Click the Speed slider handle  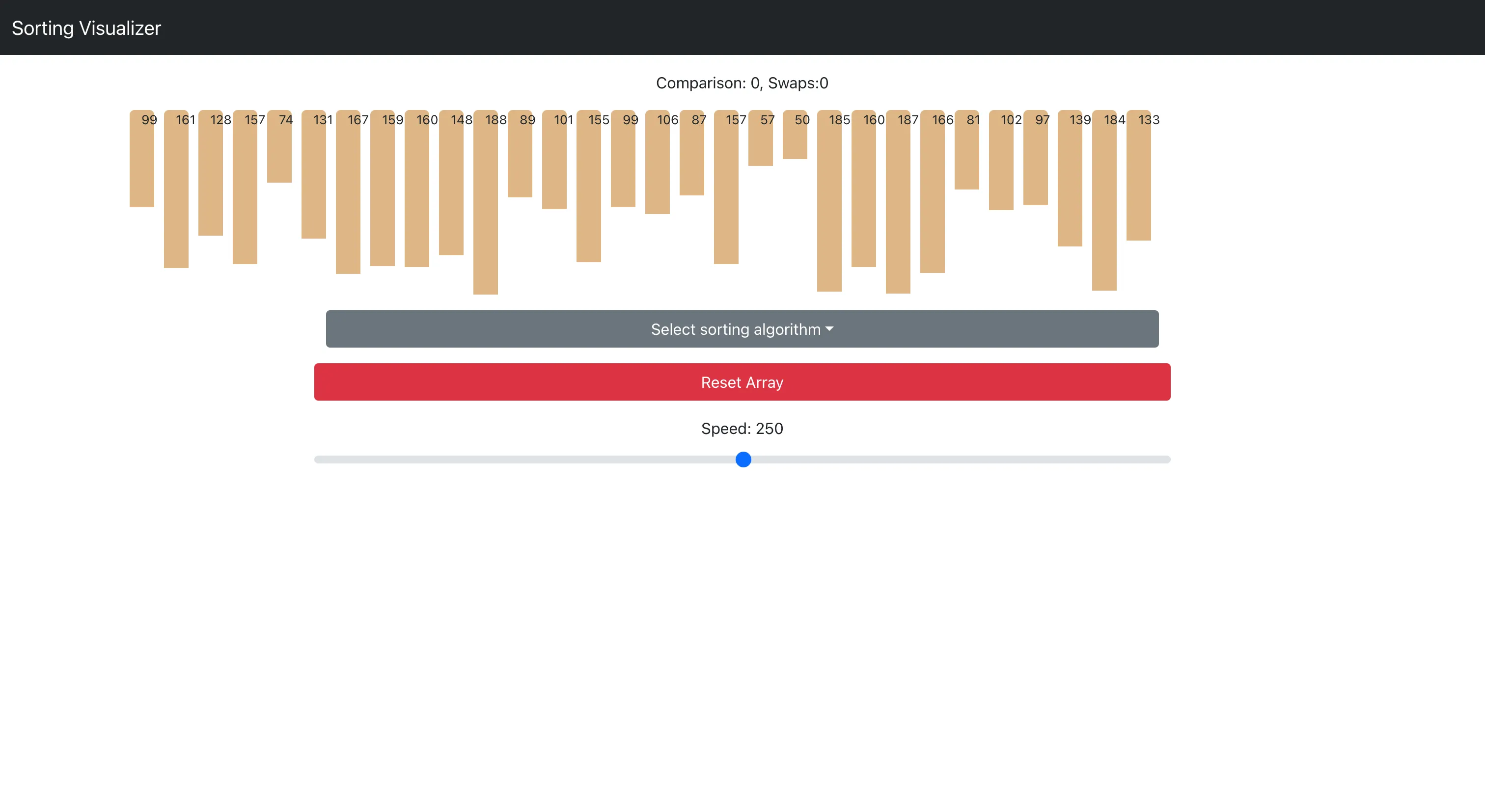[x=743, y=460]
